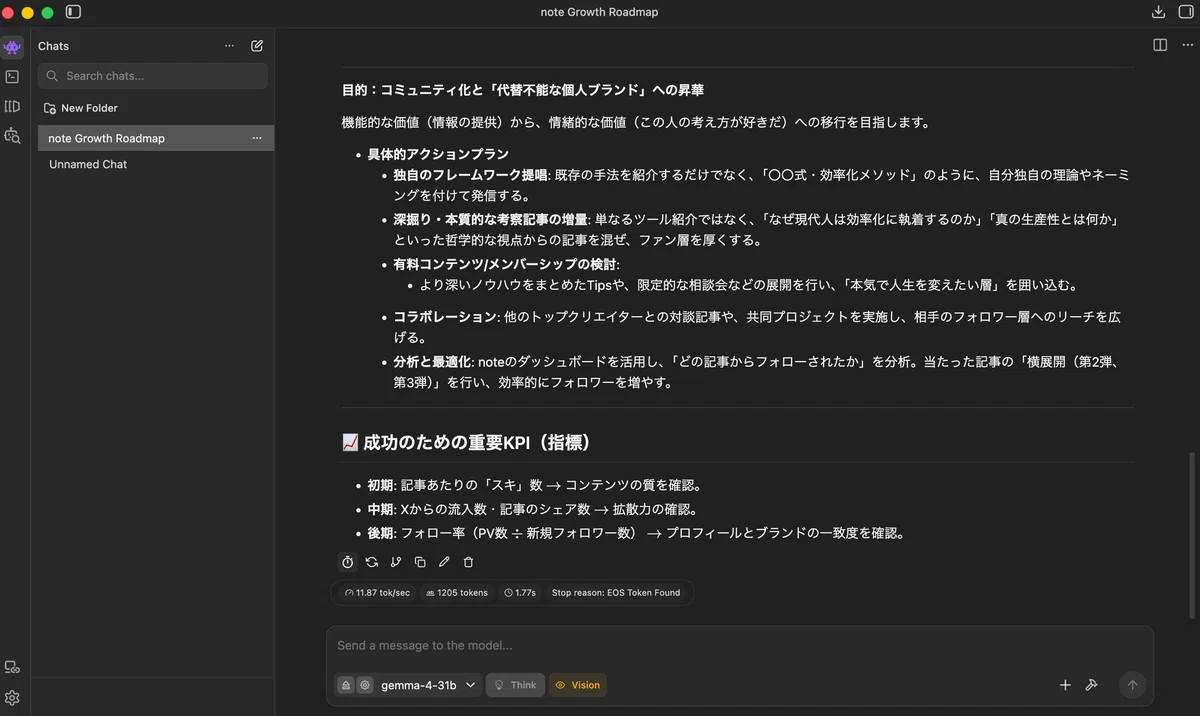Delete the assistant message
The height and width of the screenshot is (716, 1200).
tap(468, 562)
